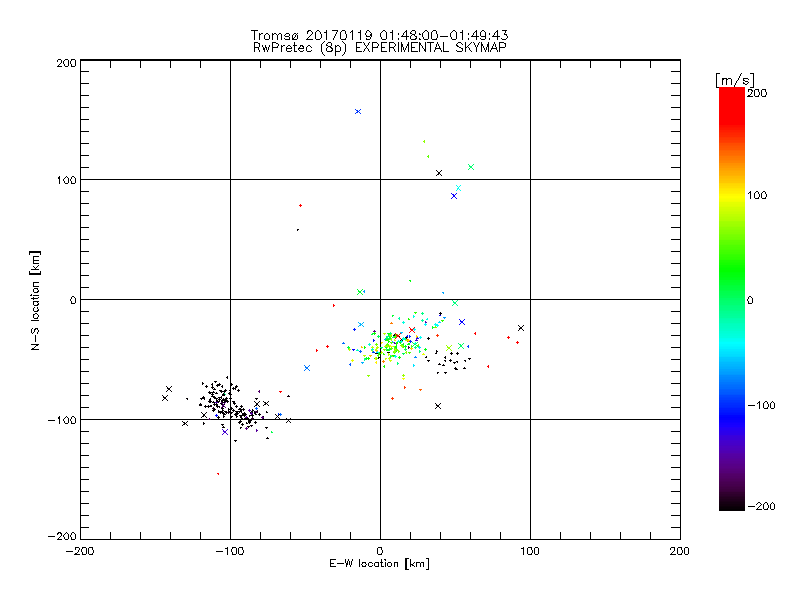The height and width of the screenshot is (600, 800).
Task: Click the blue X marker southwest of center
Action: point(307,368)
